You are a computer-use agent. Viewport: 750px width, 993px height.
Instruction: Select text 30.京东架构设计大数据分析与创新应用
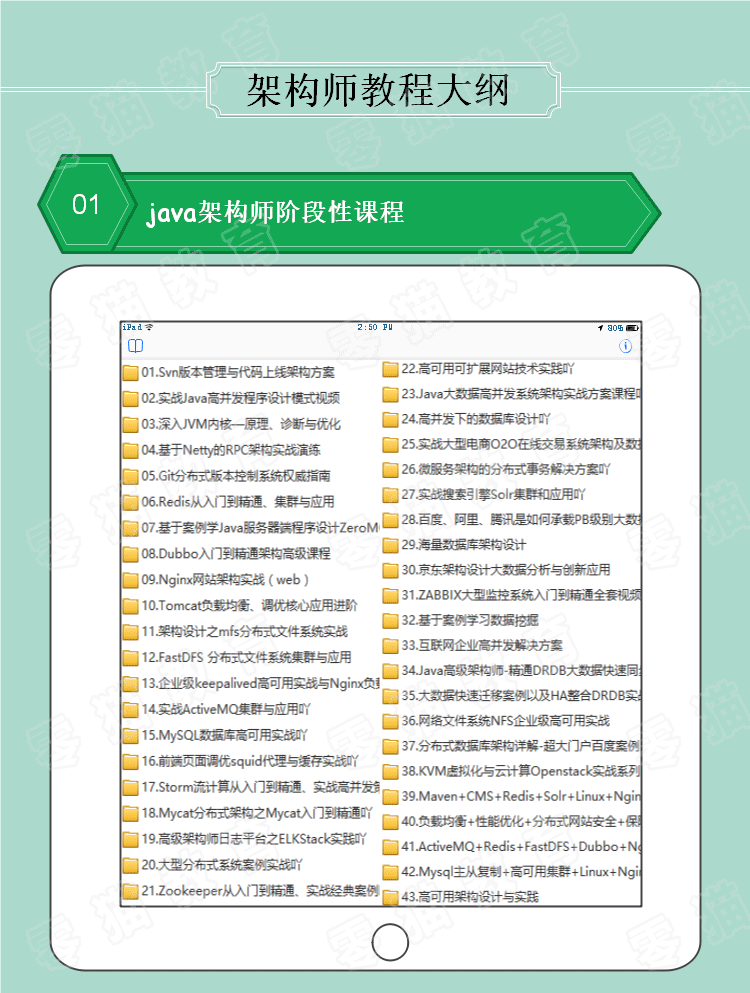pyautogui.click(x=506, y=570)
